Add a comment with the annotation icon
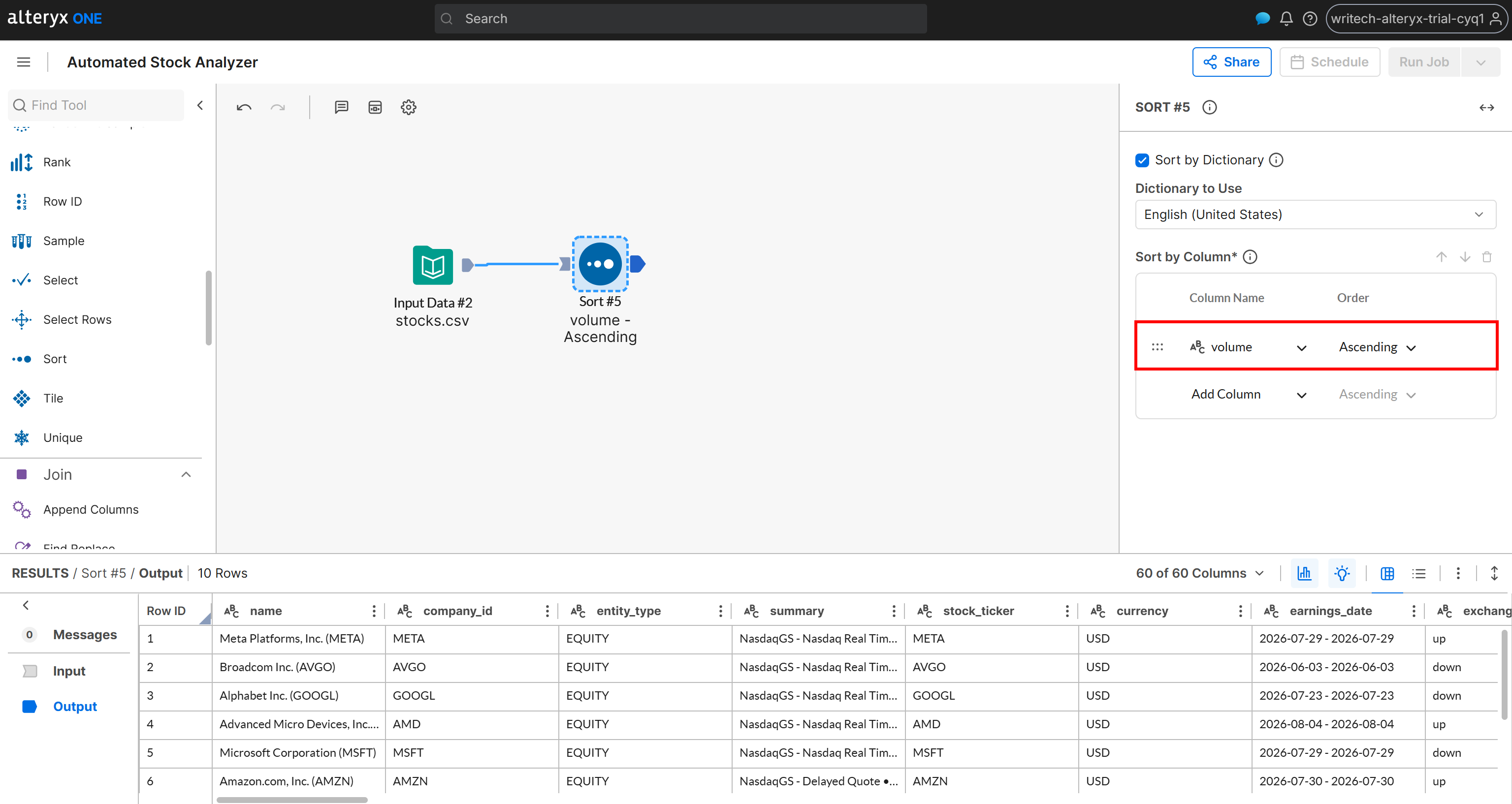This screenshot has height=804, width=1512. (341, 107)
